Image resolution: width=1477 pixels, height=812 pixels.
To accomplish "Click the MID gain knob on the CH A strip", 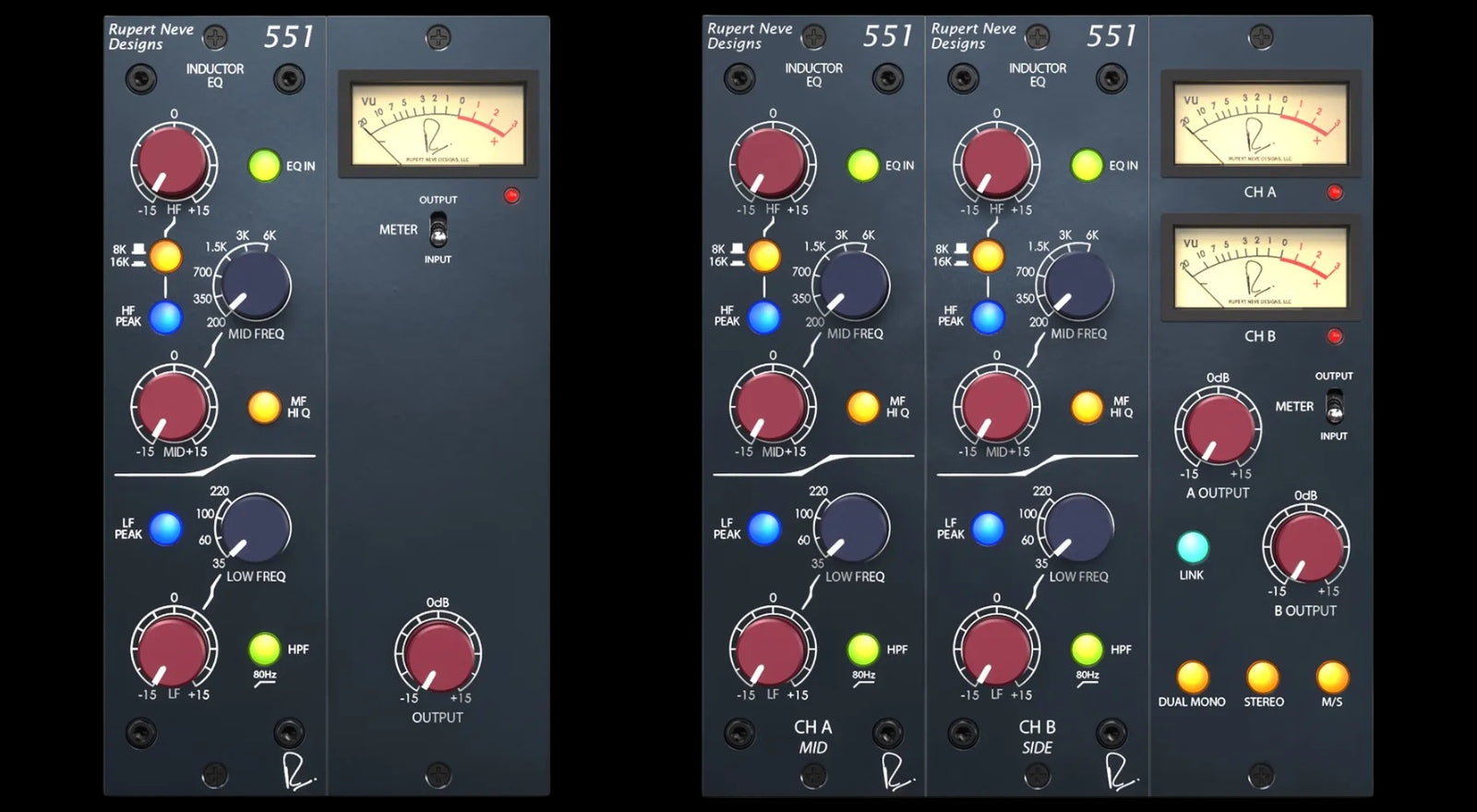I will (x=772, y=404).
